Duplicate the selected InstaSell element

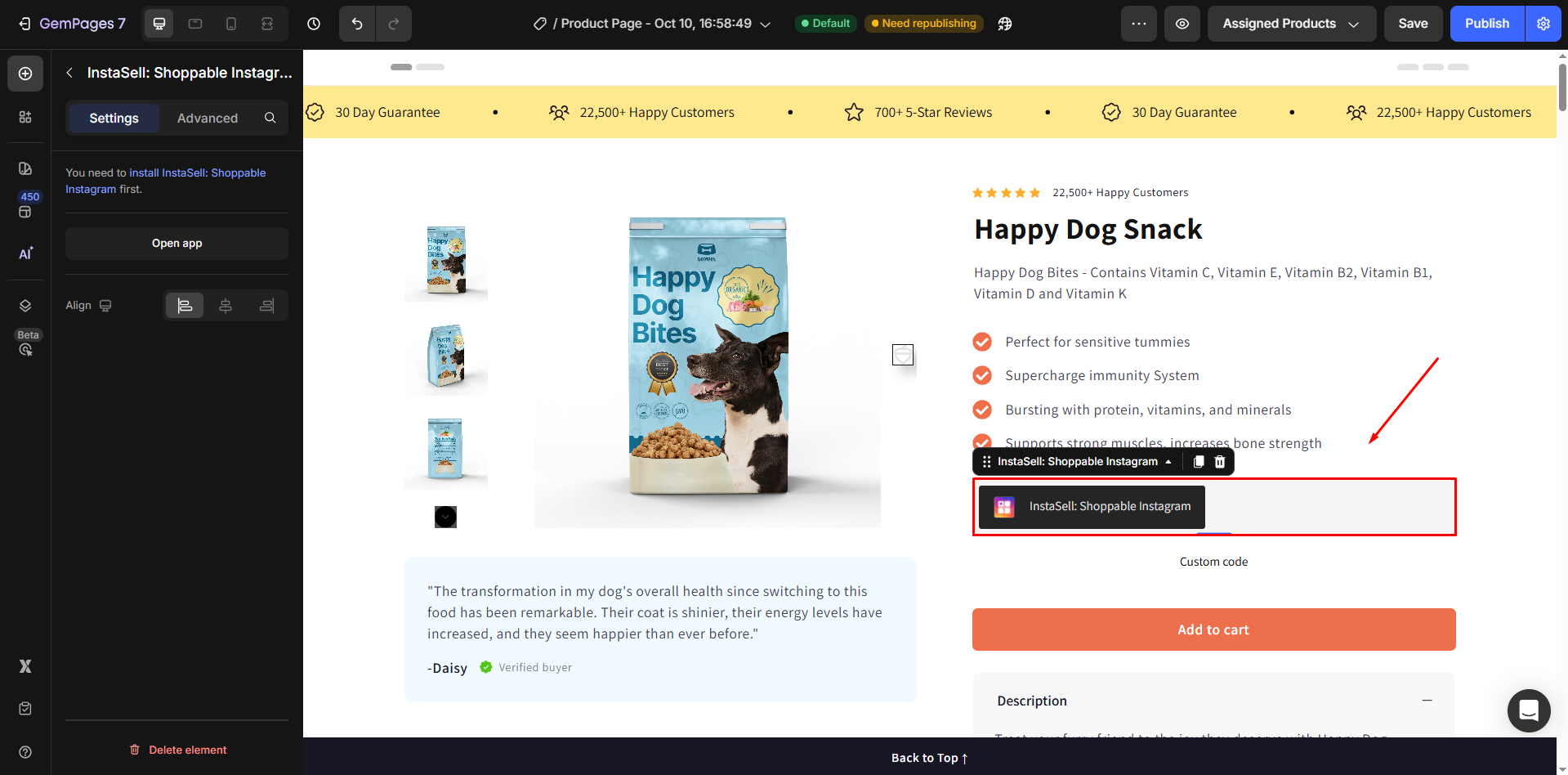[1199, 462]
